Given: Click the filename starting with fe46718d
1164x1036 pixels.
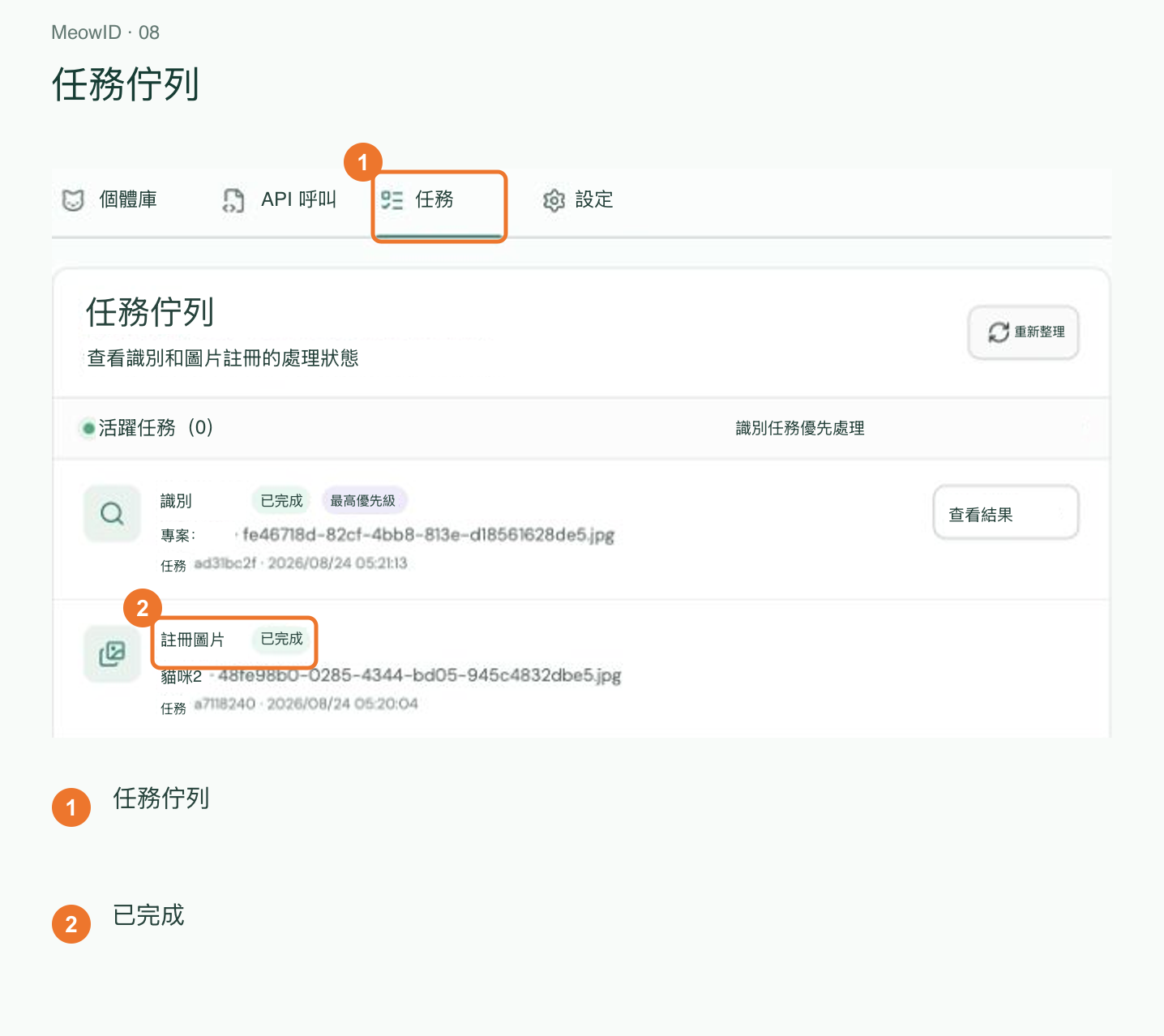Looking at the screenshot, I should coord(429,535).
